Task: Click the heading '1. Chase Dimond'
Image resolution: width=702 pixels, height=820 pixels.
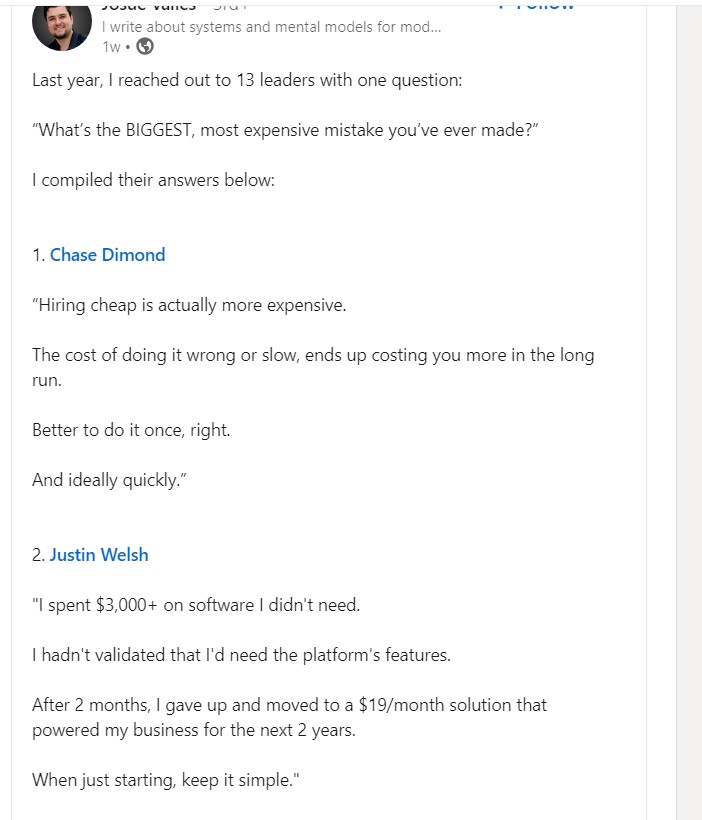Action: point(98,254)
